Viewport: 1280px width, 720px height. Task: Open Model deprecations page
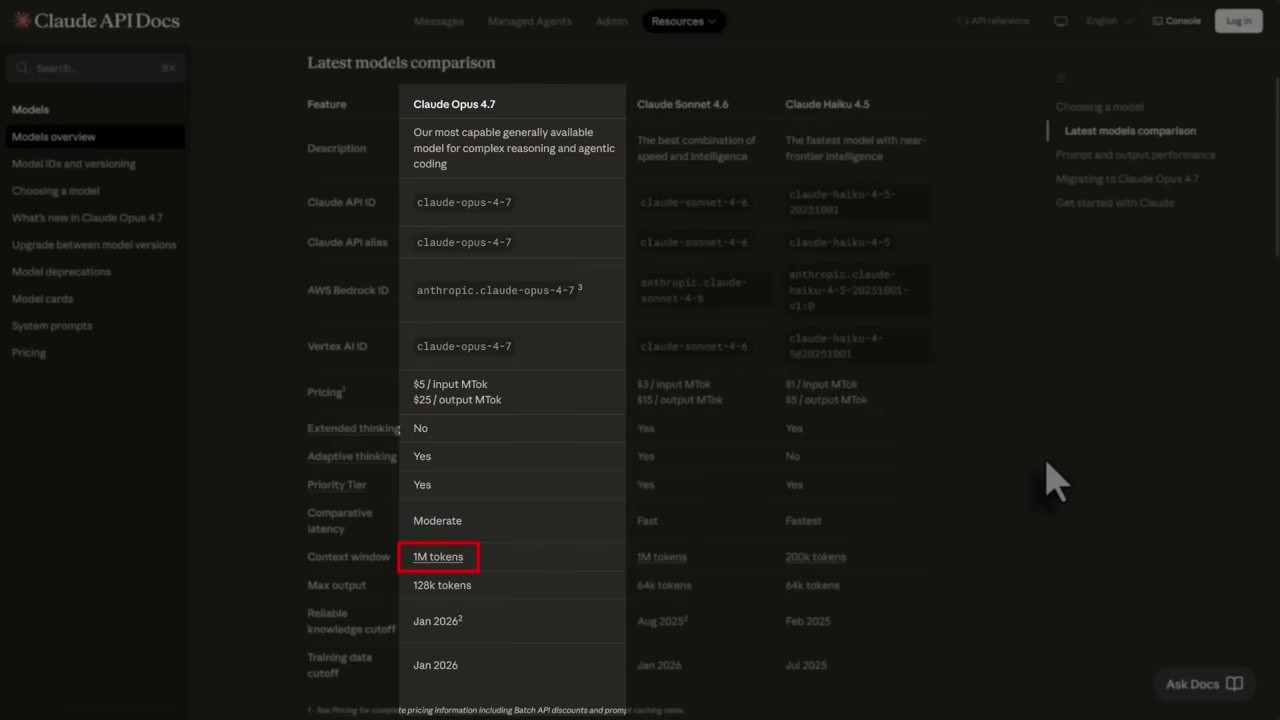[61, 272]
